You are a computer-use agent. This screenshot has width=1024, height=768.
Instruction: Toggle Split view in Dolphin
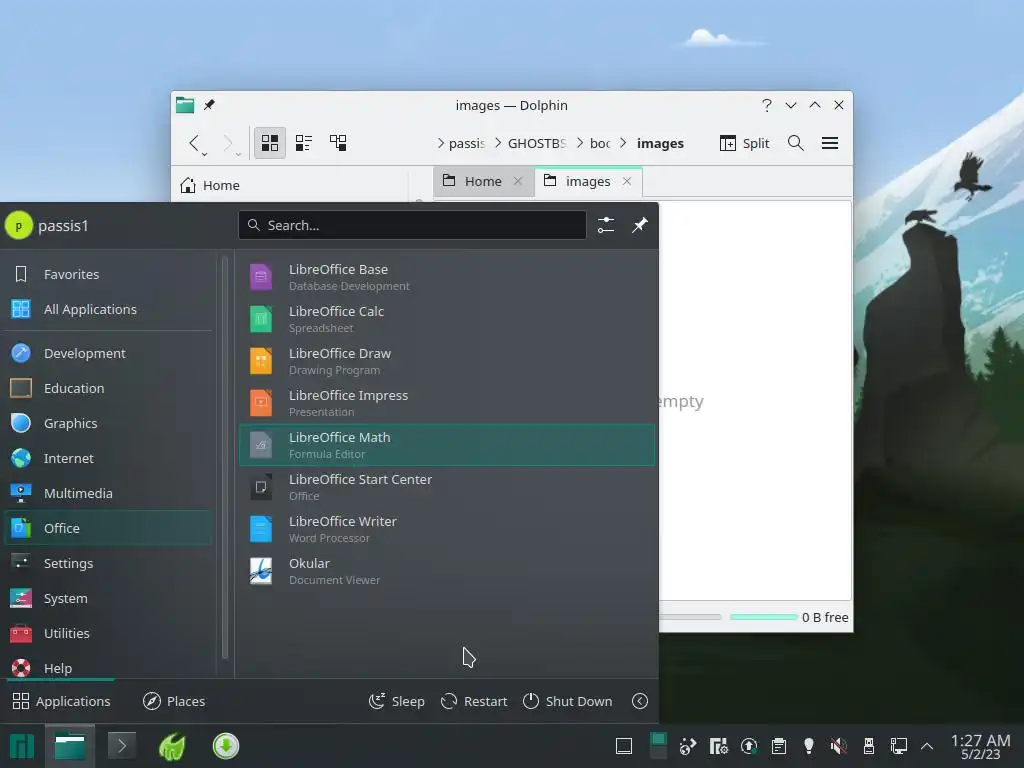[744, 143]
